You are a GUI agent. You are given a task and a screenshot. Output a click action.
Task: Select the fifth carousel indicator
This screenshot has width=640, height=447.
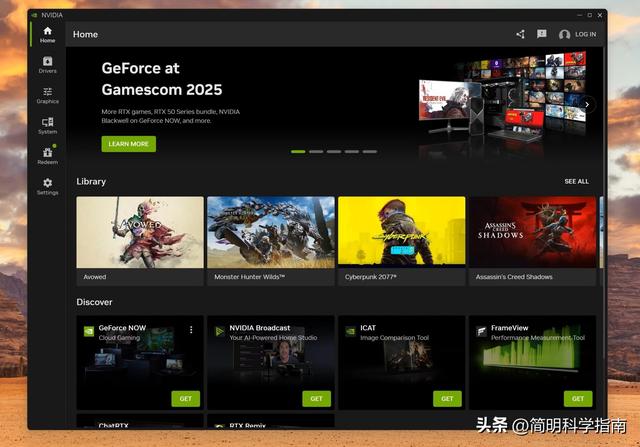(370, 152)
